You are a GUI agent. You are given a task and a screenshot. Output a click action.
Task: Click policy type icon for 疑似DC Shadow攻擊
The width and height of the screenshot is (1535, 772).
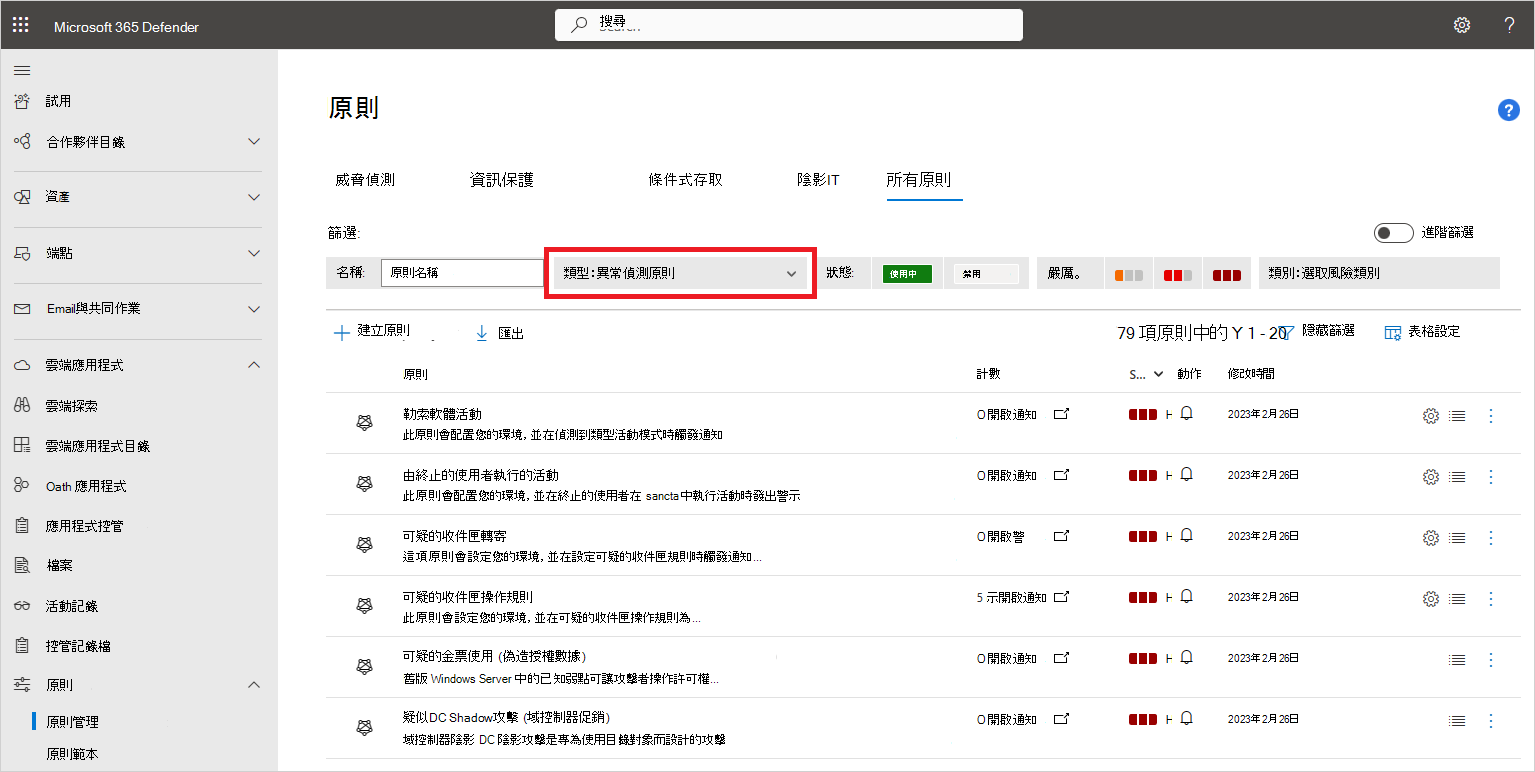pos(365,728)
